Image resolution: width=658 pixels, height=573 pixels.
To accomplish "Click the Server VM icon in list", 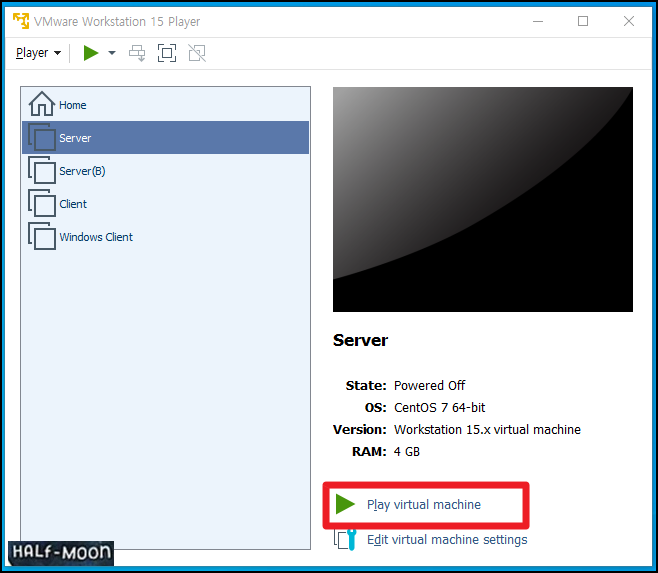I will tap(42, 137).
